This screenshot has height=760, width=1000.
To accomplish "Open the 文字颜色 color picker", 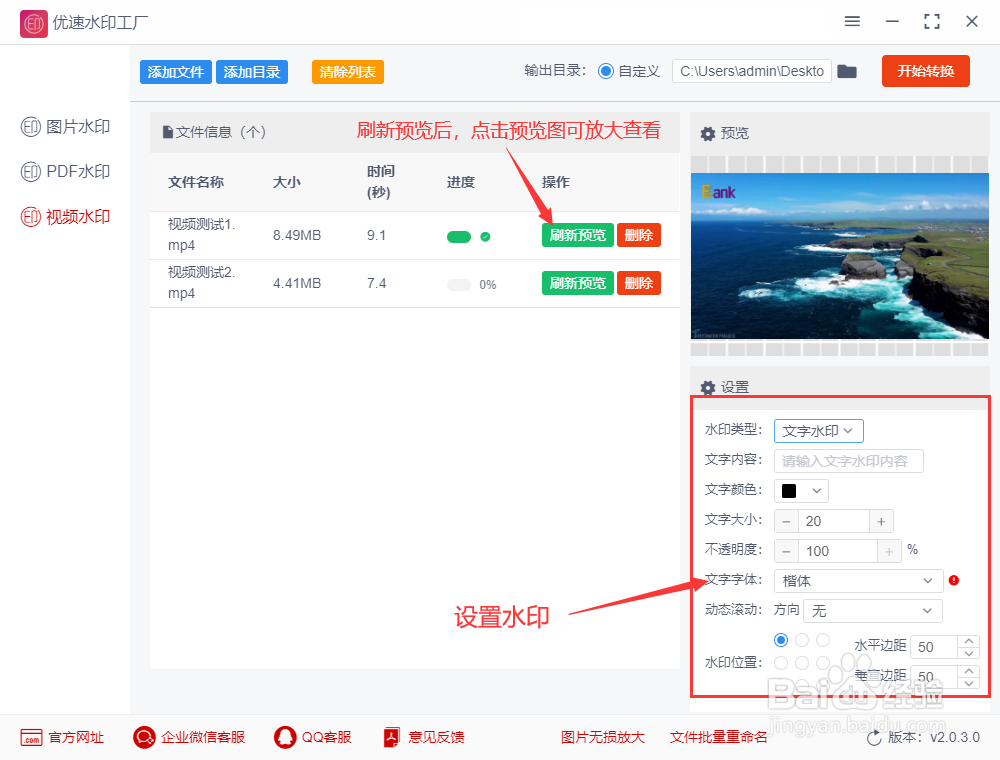I will point(801,491).
